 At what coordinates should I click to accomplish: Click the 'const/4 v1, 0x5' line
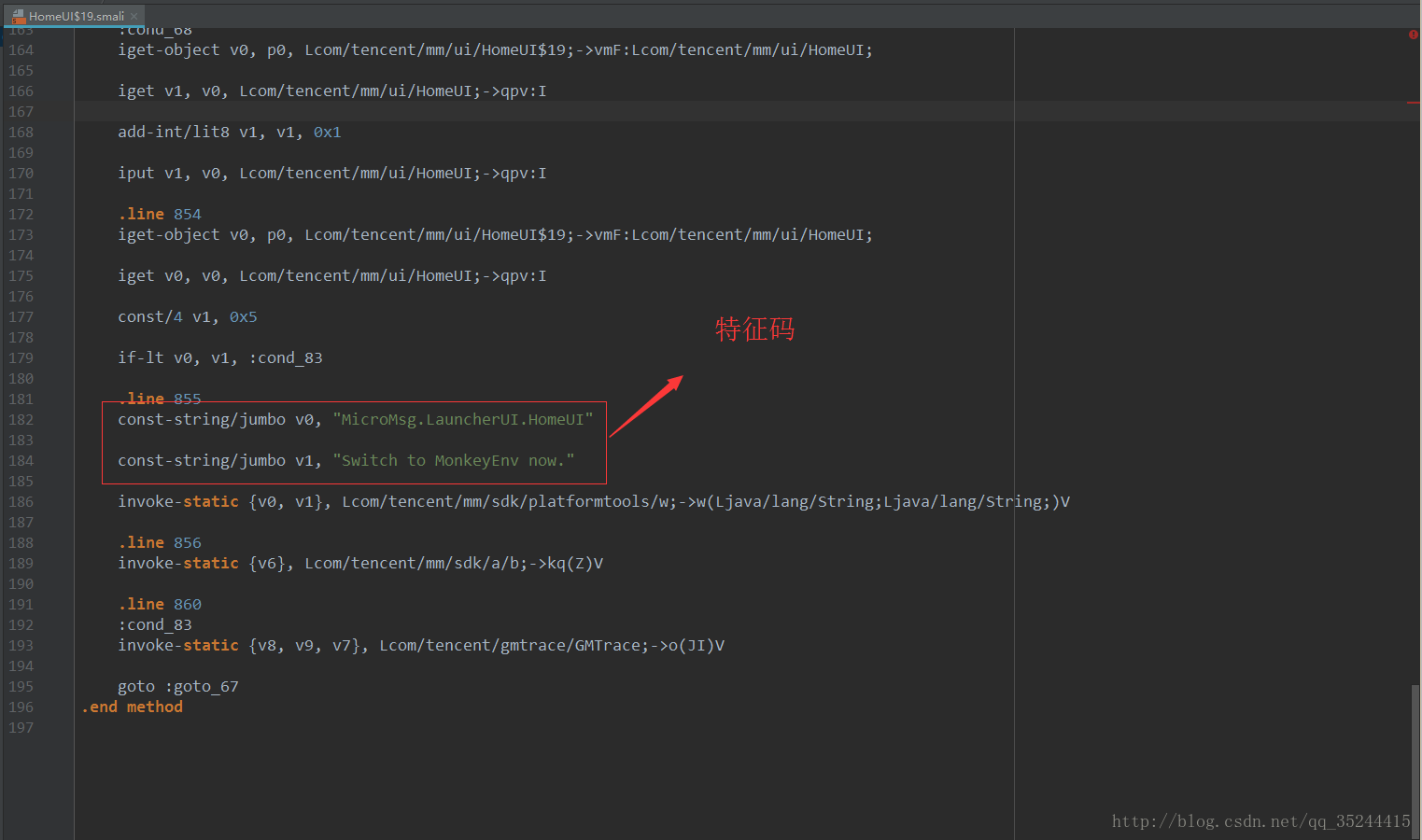[x=187, y=317]
